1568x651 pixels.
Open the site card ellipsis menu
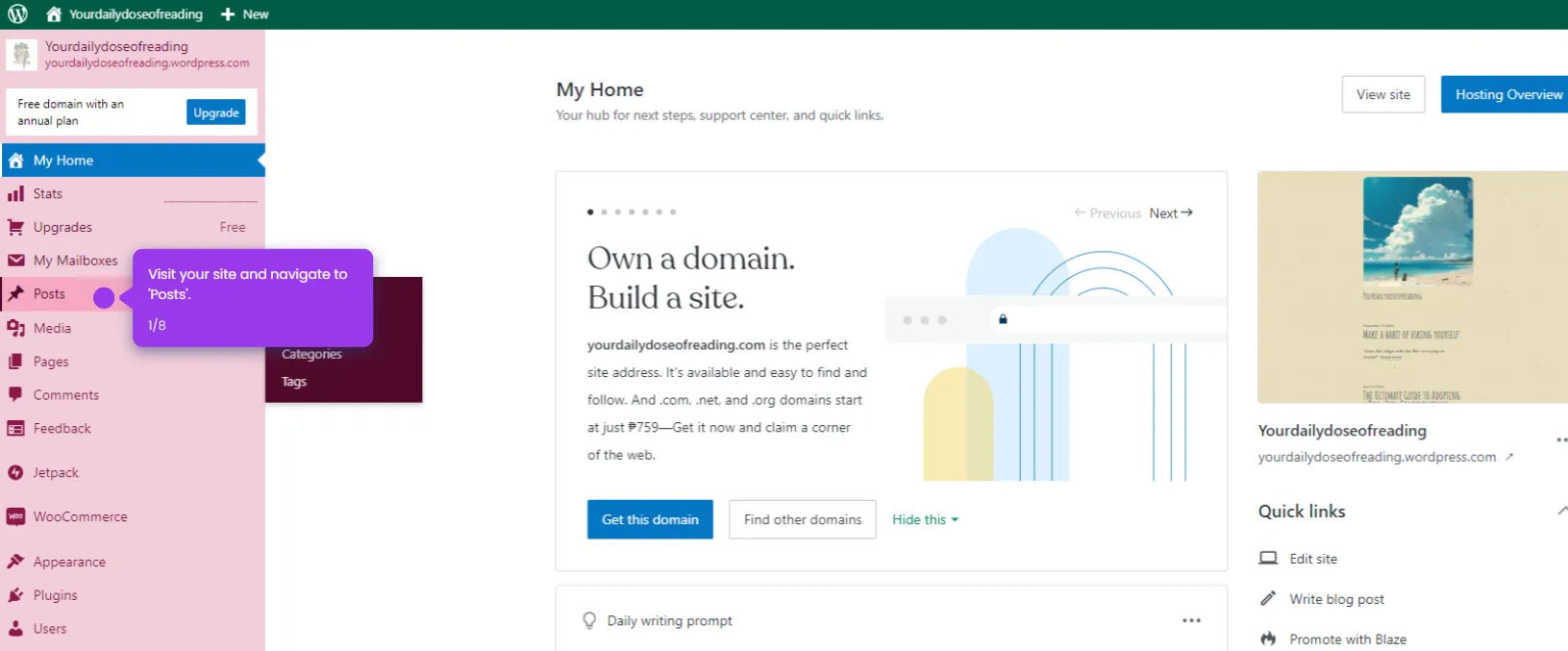click(x=1561, y=439)
